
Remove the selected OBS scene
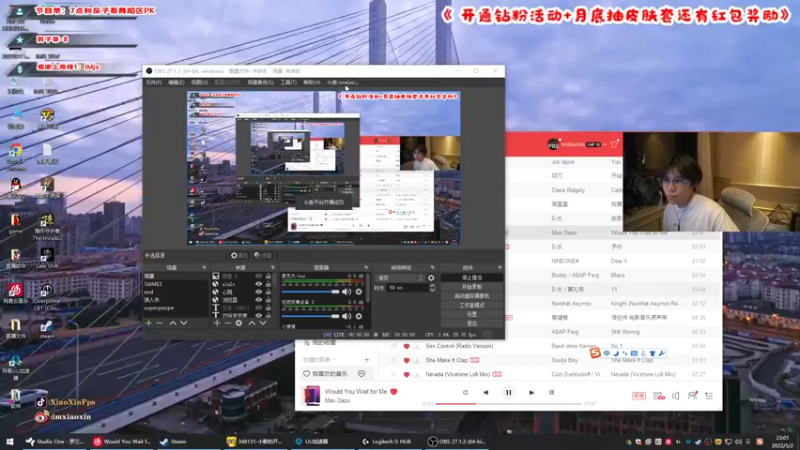point(160,323)
